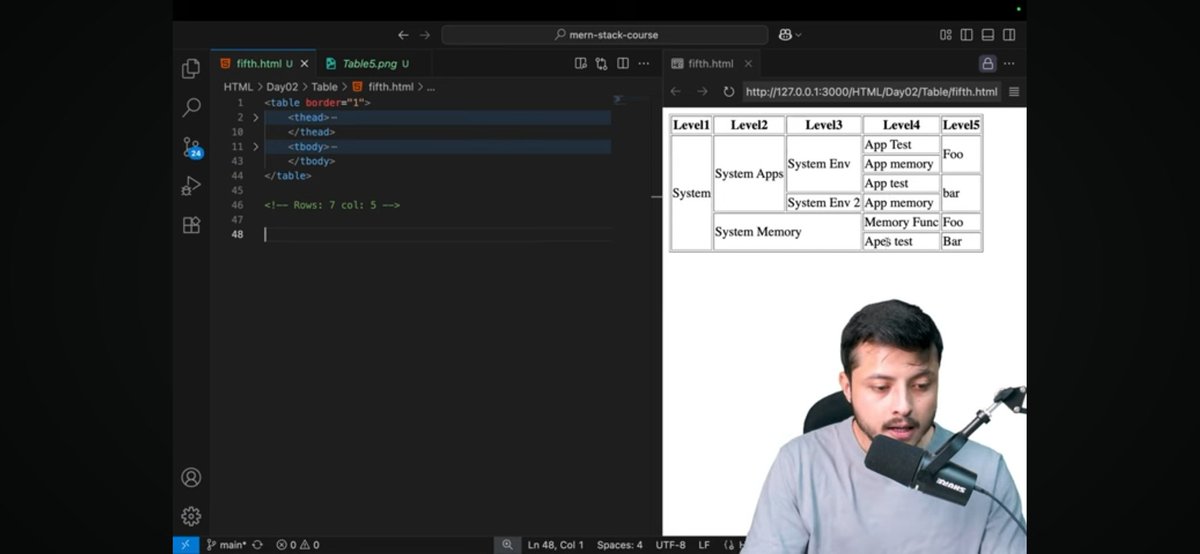Toggle bottom panel visibility
This screenshot has width=1200, height=554.
point(987,35)
